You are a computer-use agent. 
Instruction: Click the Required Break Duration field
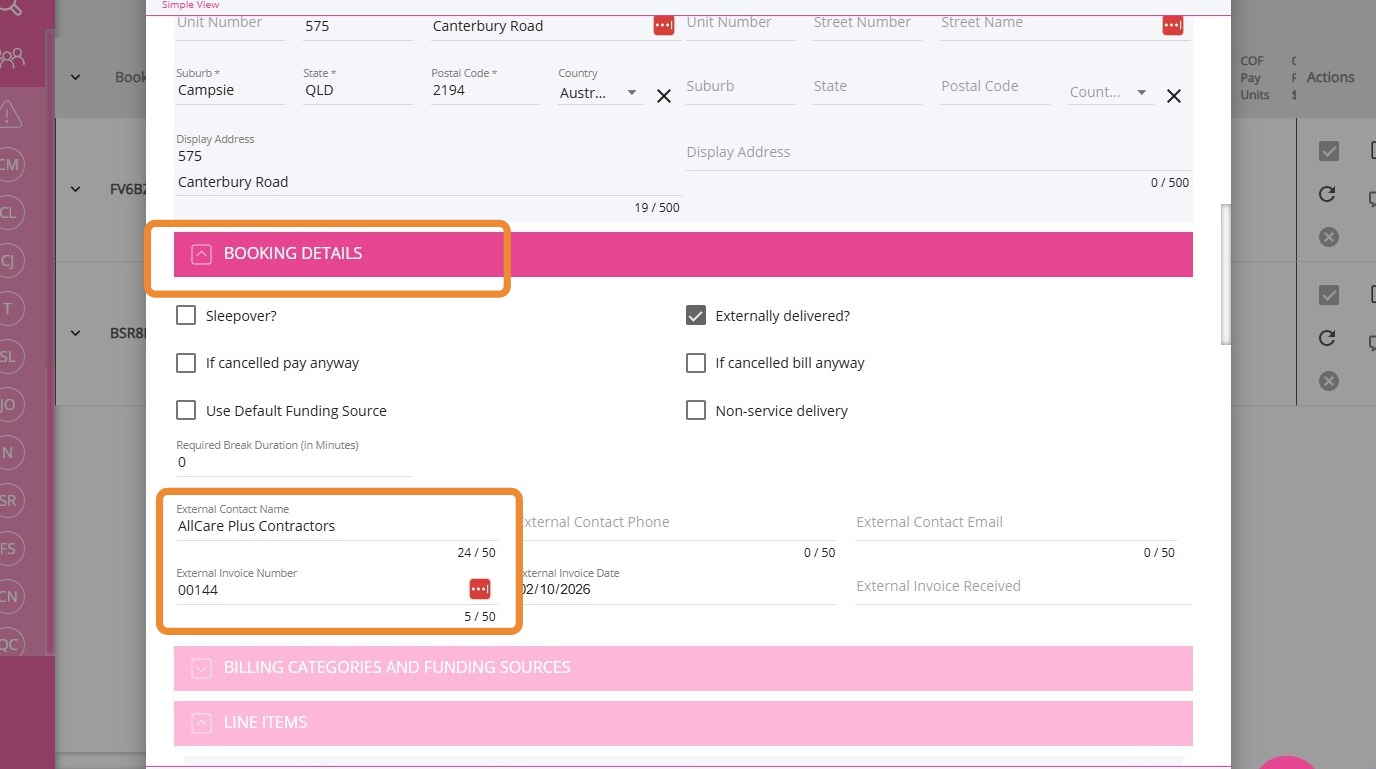click(x=294, y=463)
